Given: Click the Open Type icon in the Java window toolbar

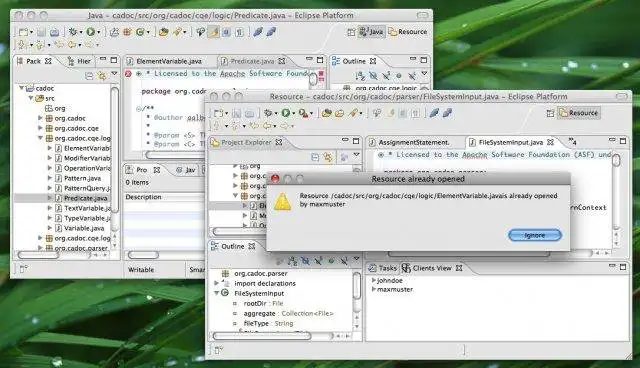Looking at the screenshot, I should (x=164, y=31).
